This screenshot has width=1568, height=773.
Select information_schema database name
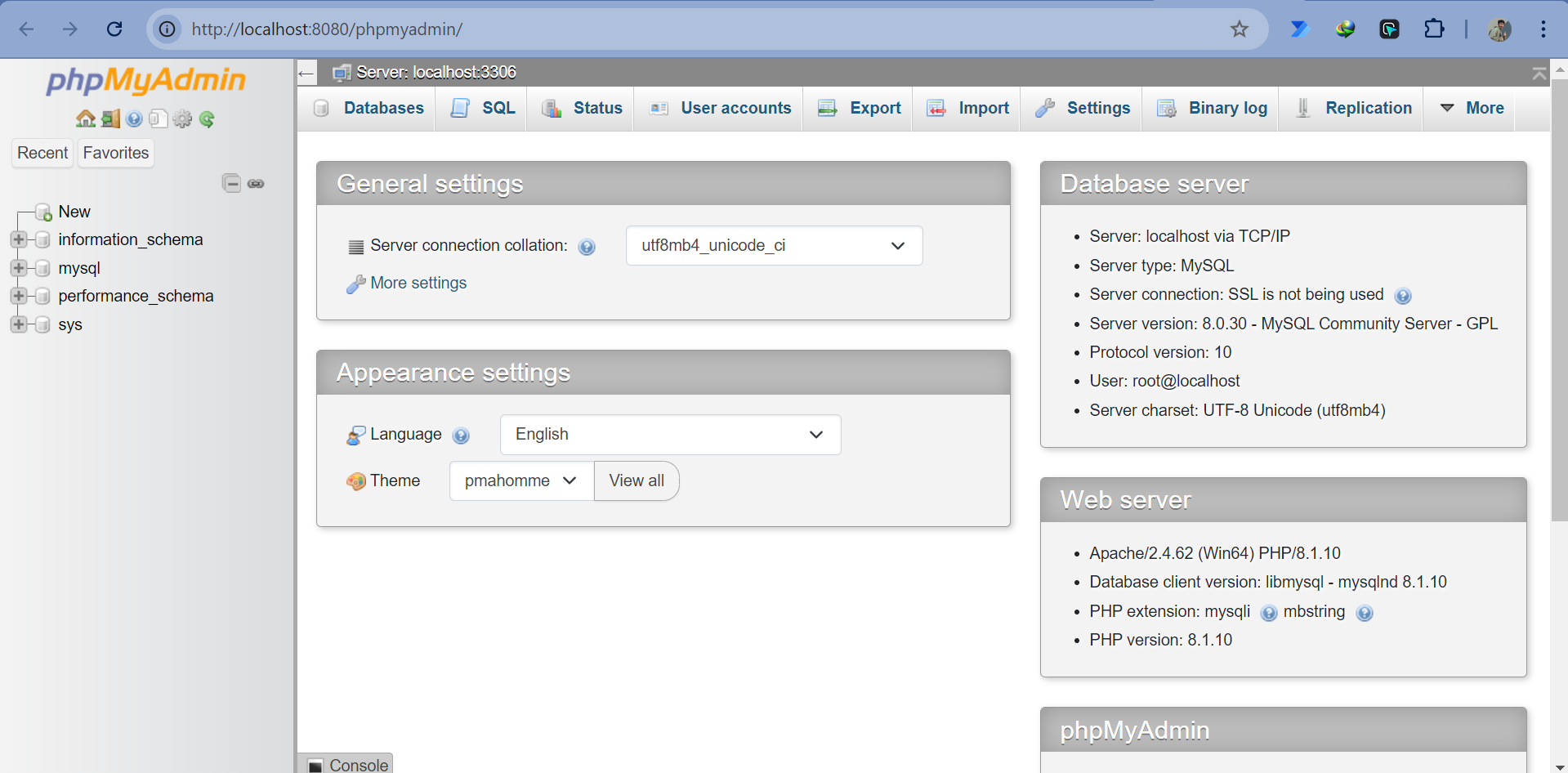click(x=131, y=239)
